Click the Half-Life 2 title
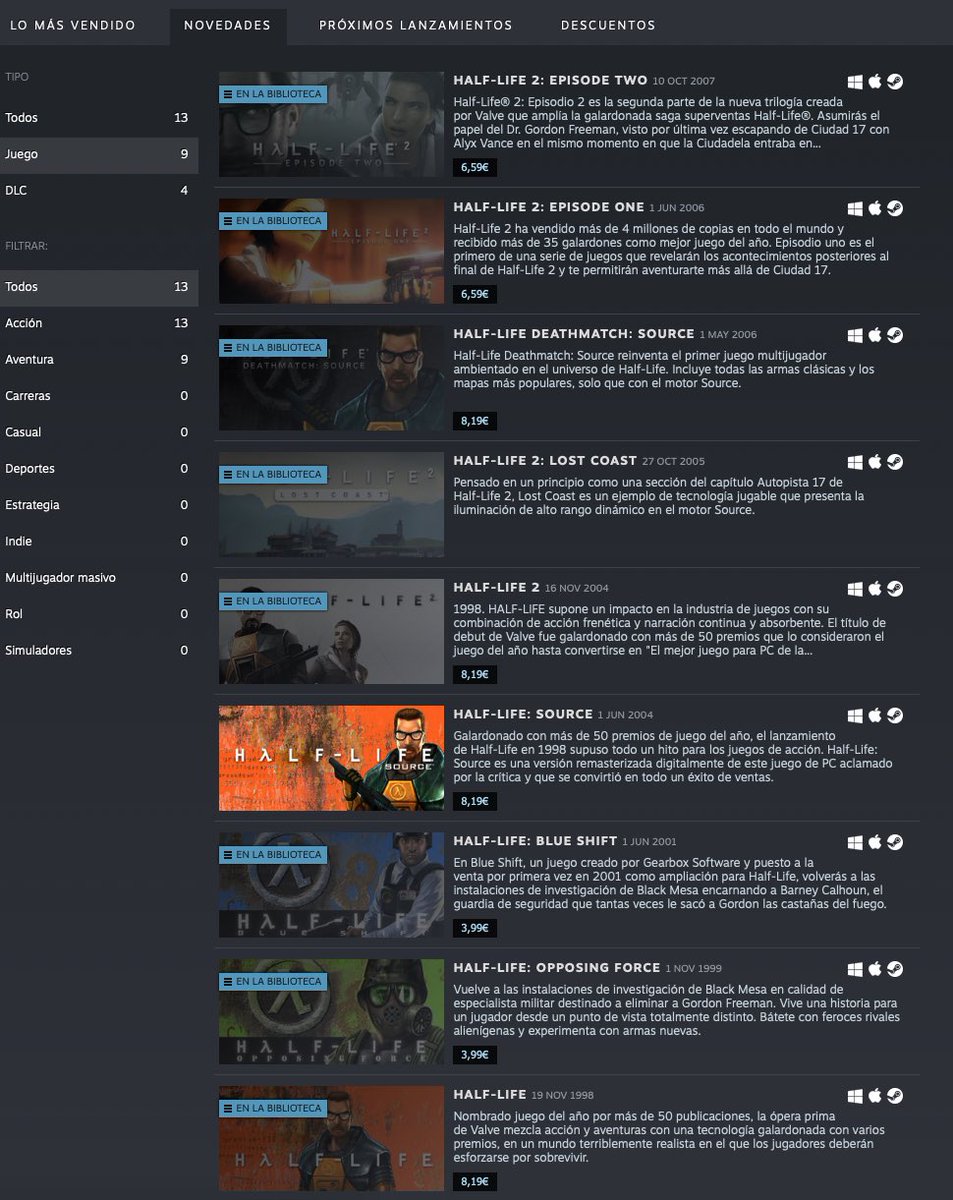 (496, 587)
